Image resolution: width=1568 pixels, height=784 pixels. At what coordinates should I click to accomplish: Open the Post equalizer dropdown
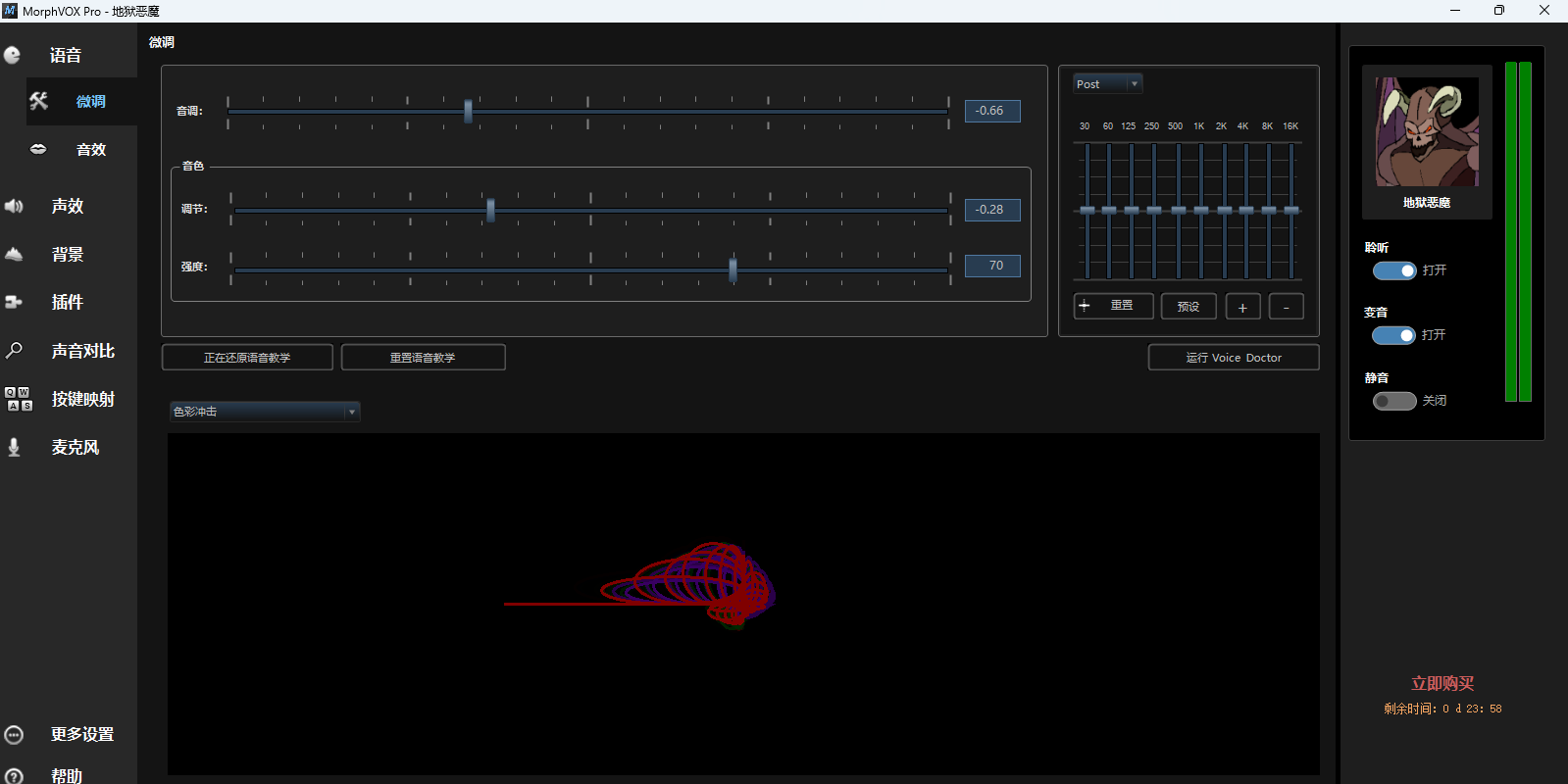coord(1107,84)
